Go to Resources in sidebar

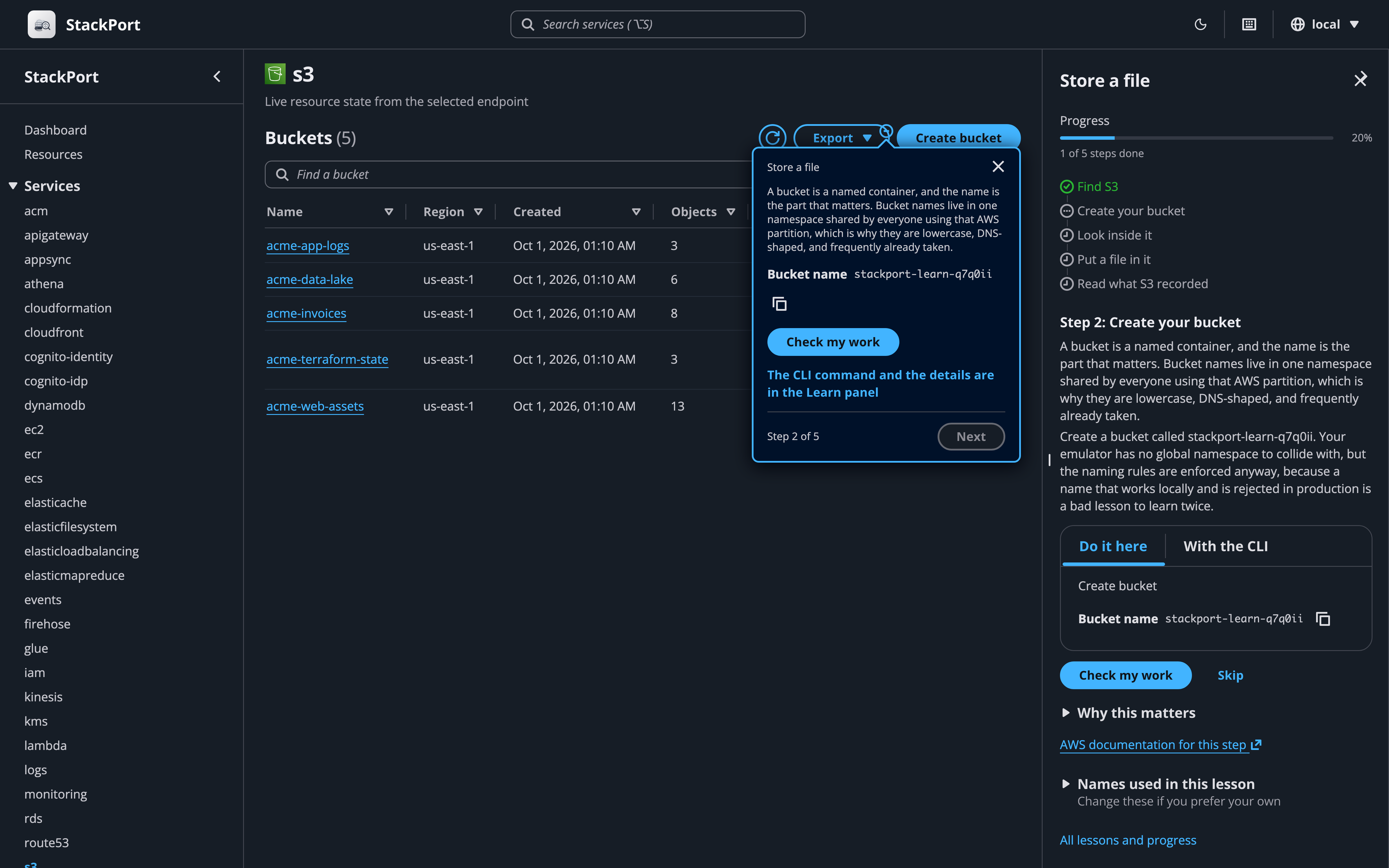pos(53,155)
